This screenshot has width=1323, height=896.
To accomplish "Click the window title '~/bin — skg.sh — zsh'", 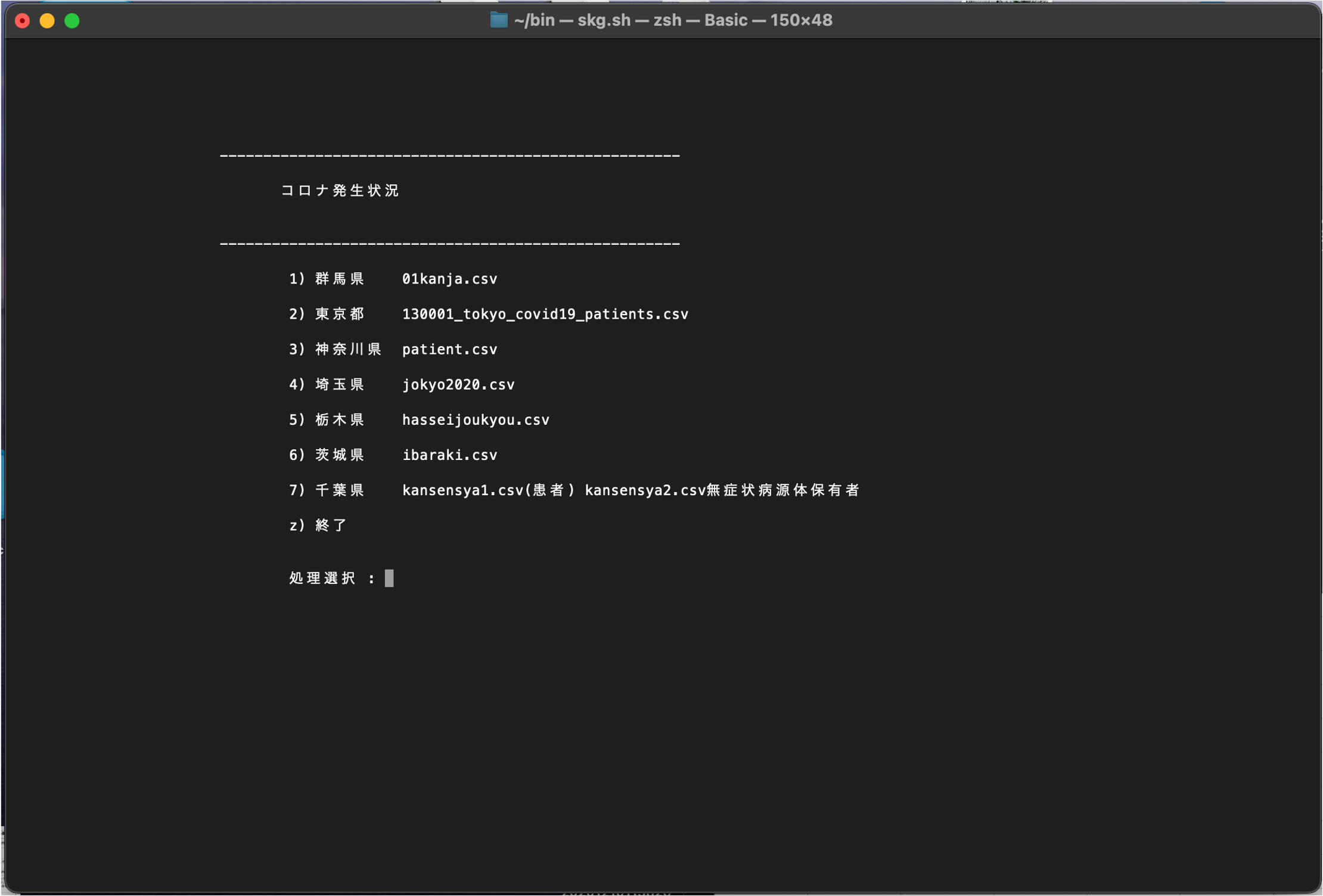I will 598,20.
